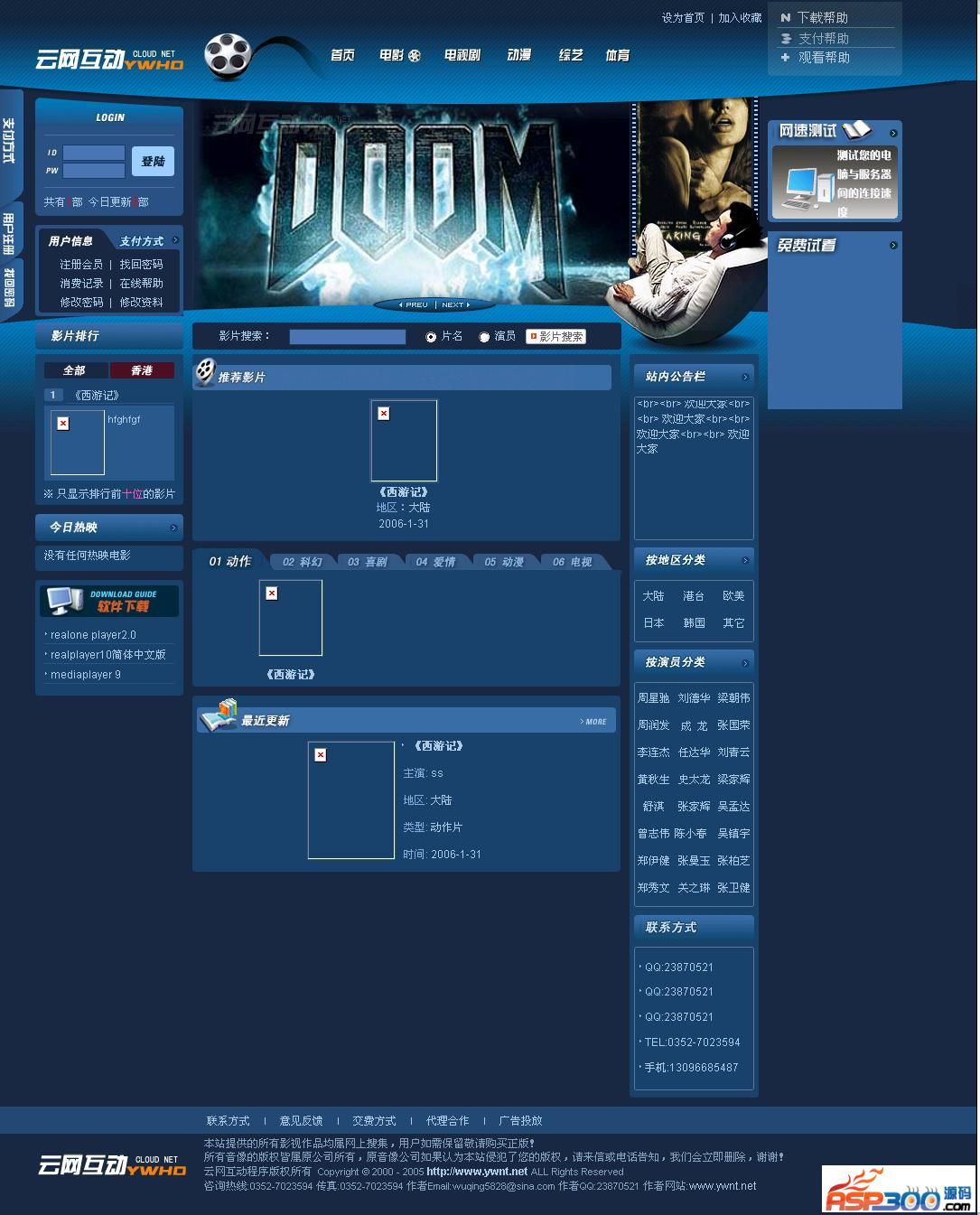The image size is (980, 1215).
Task: Browse films by actor 周星驰
Action: pos(654,698)
